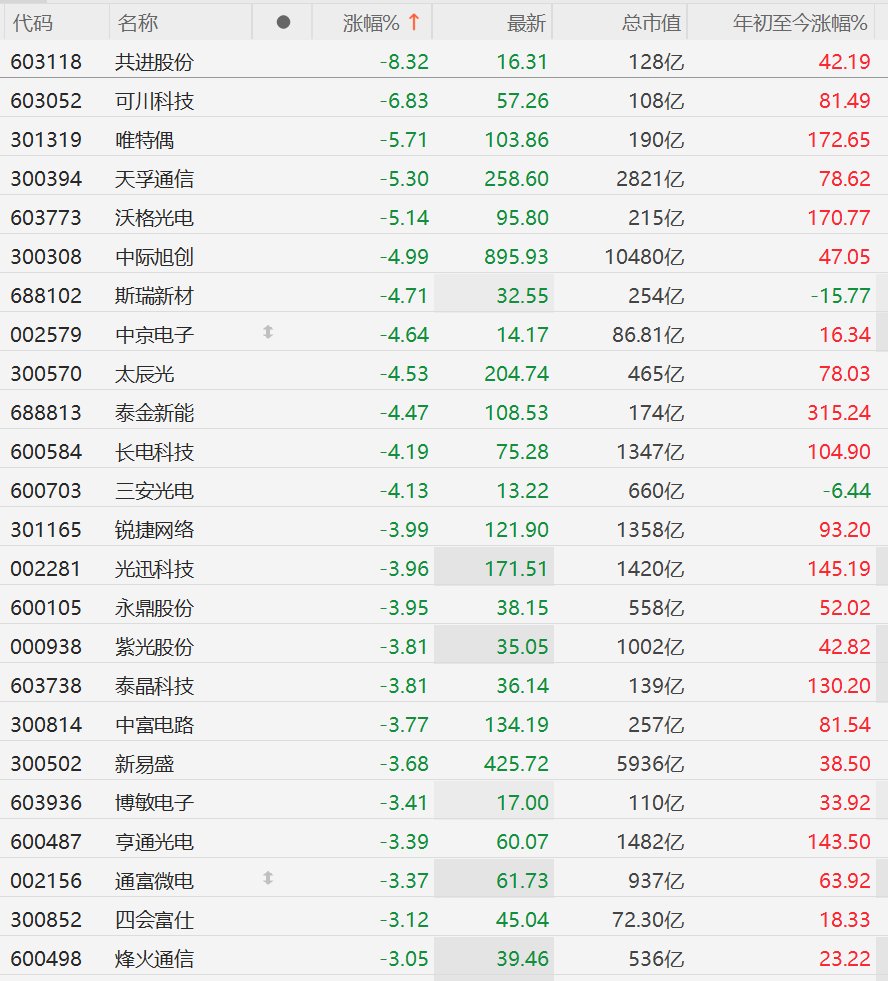This screenshot has height=981, width=888.
Task: Open 唯特偶 stock name
Action: (x=145, y=140)
